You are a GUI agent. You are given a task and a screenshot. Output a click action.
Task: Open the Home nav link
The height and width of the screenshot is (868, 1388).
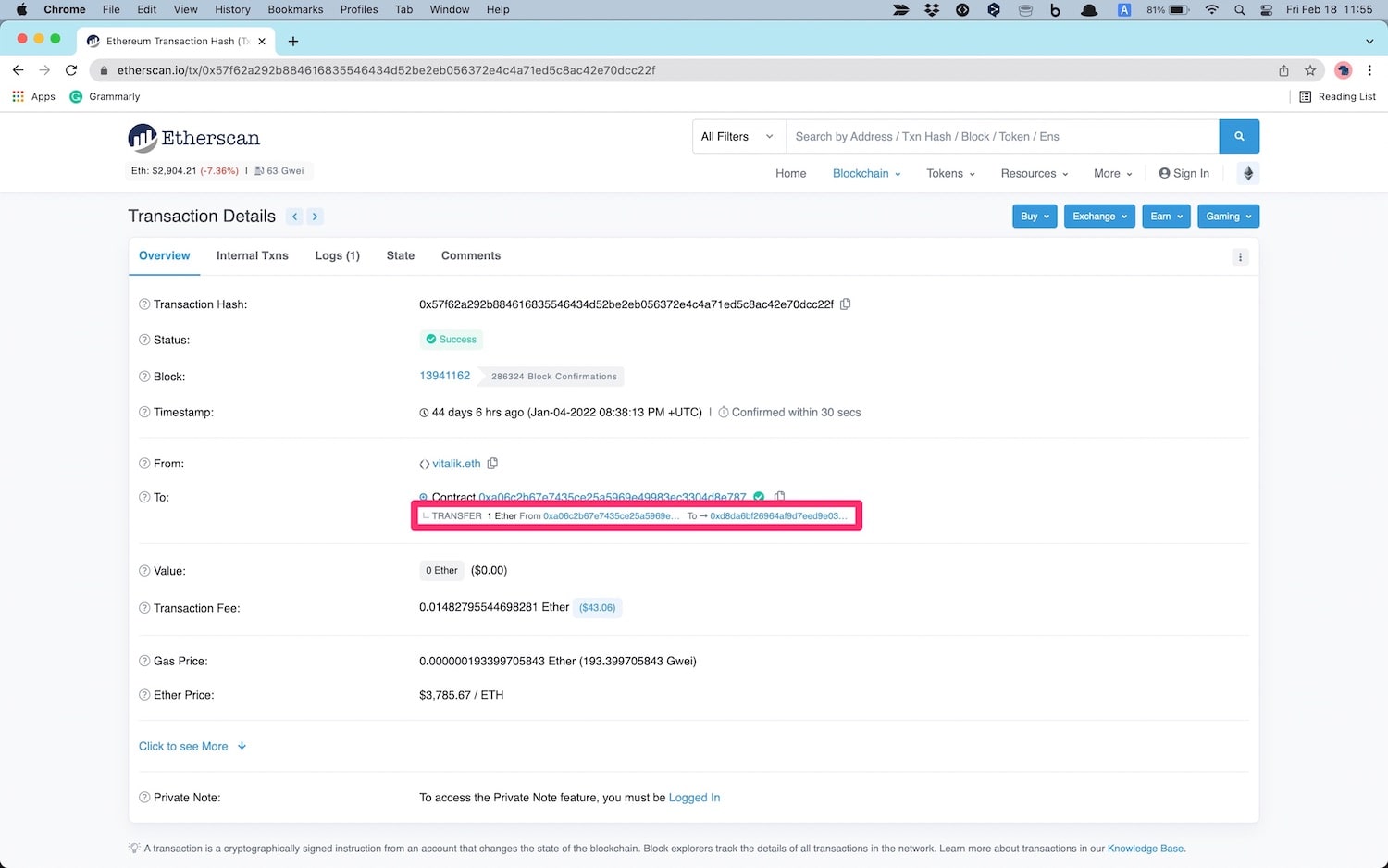[x=791, y=173]
